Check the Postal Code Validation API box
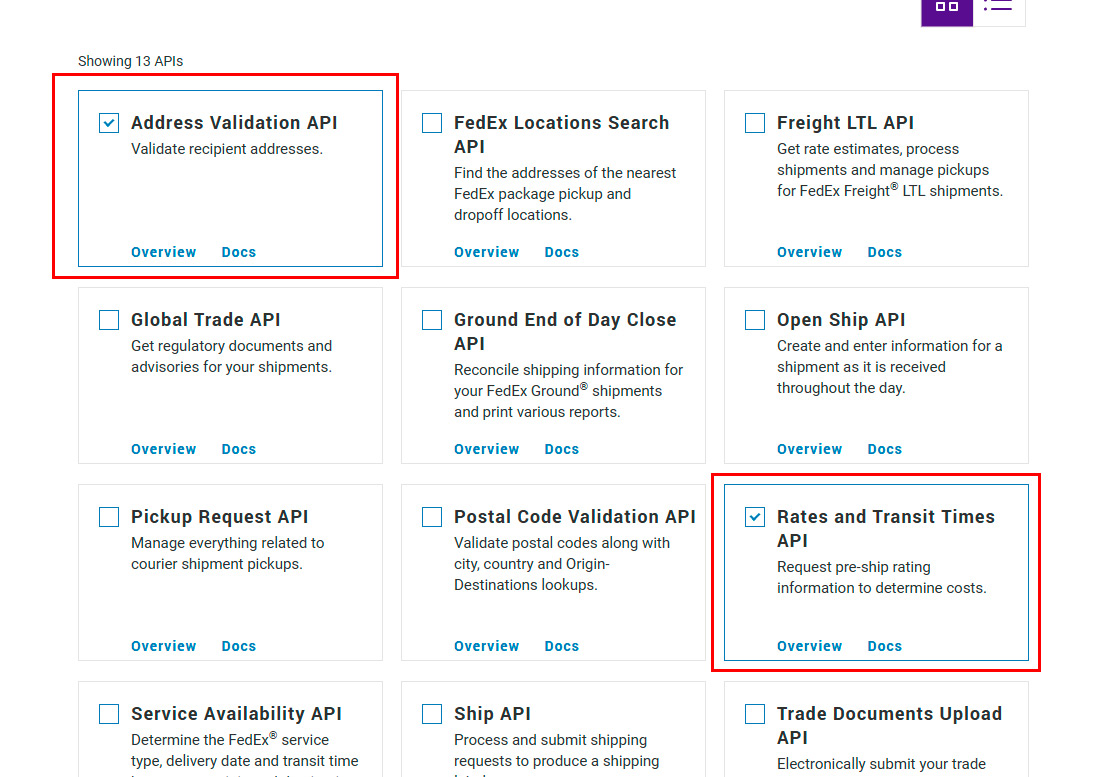 pyautogui.click(x=432, y=517)
